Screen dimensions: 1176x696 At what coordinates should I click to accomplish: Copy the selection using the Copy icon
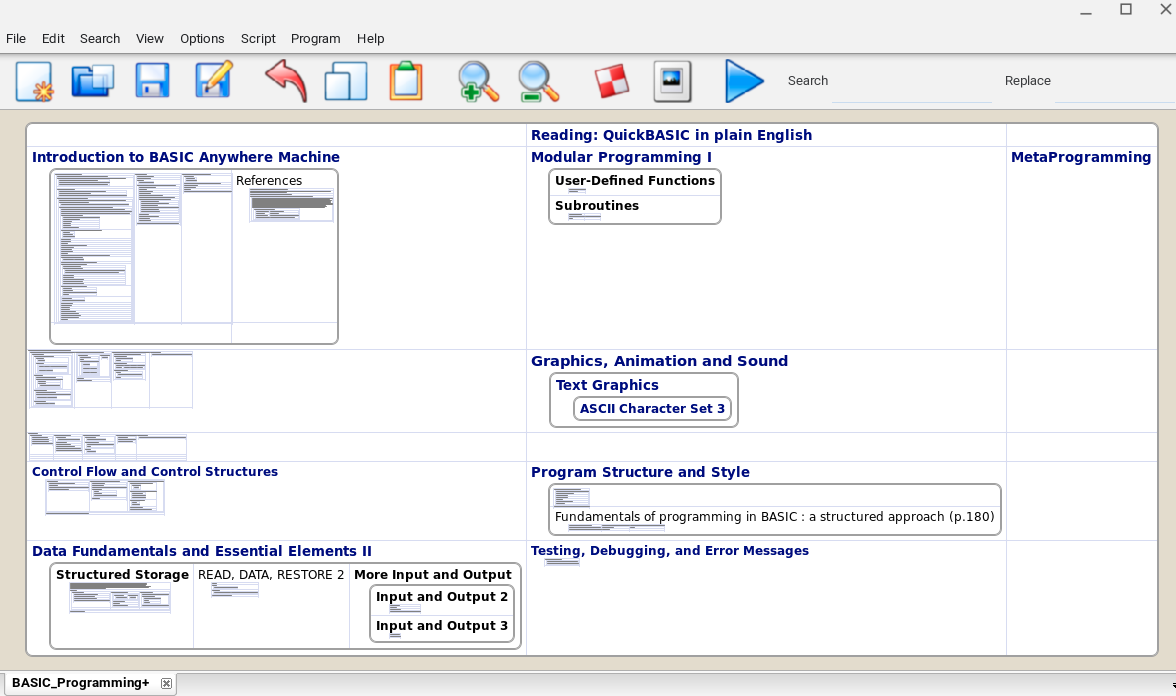click(346, 81)
